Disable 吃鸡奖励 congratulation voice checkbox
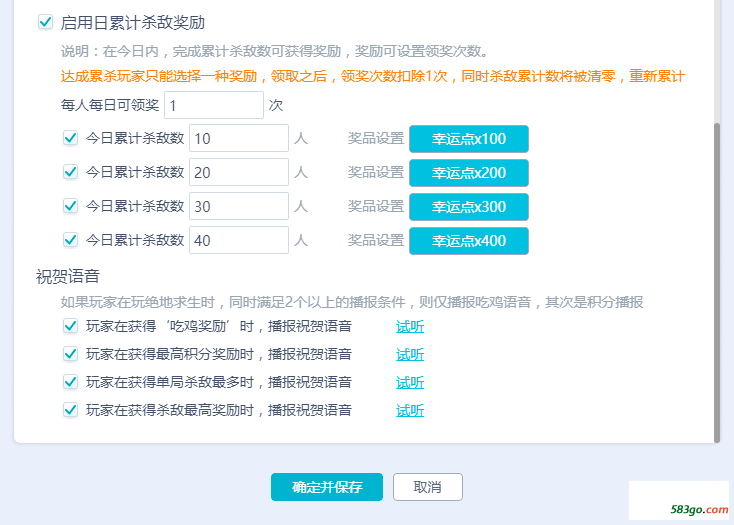This screenshot has width=734, height=525. point(70,326)
